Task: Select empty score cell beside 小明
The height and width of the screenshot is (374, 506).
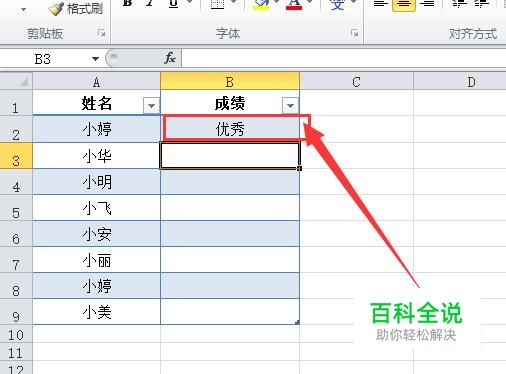Action: coord(230,182)
